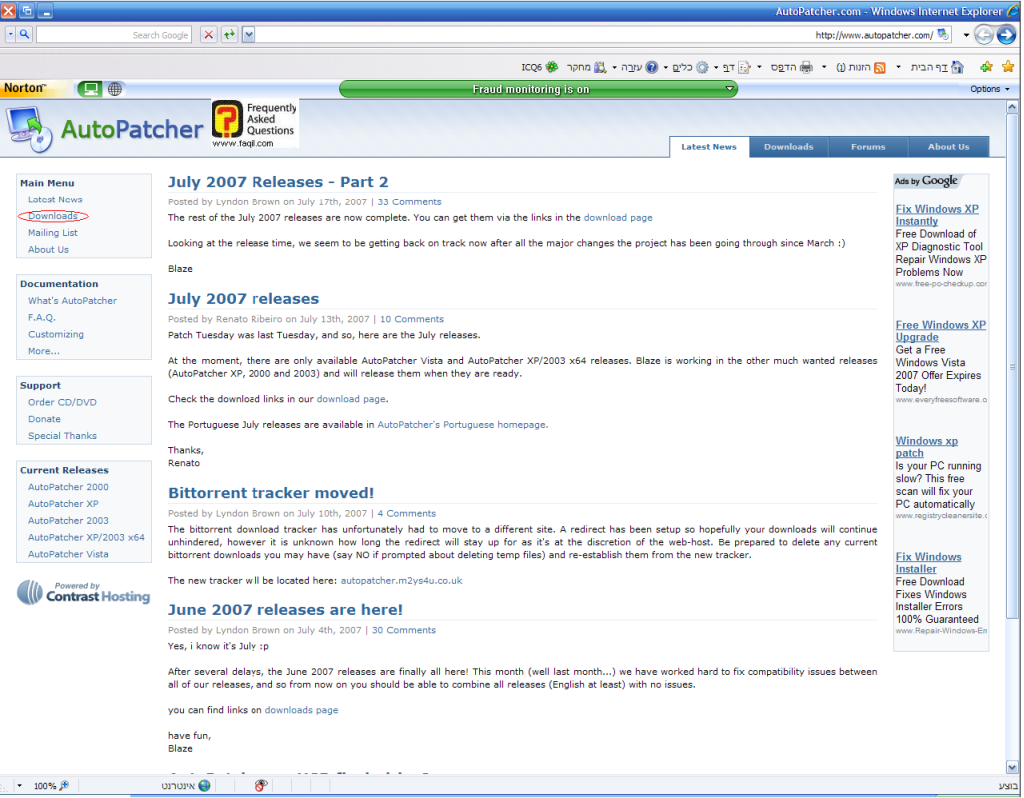This screenshot has height=798, width=1024.
Task: Switch to the Downloads top tab
Action: point(789,147)
